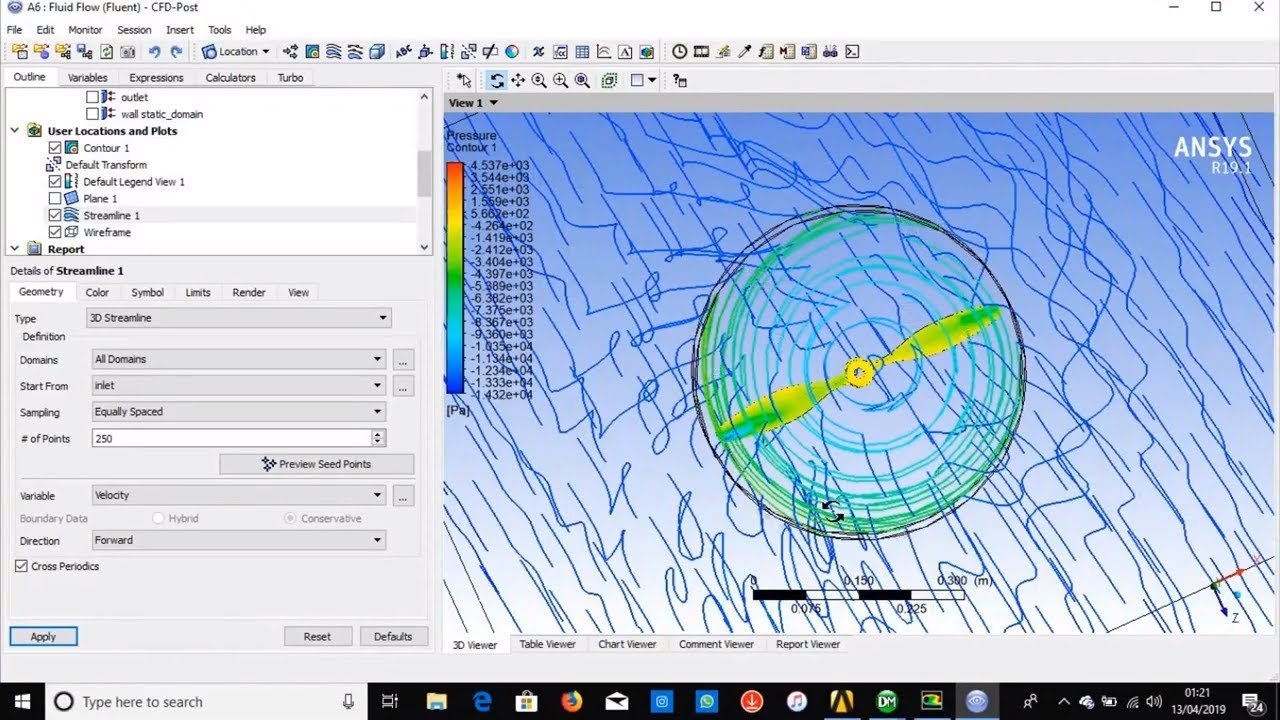Click the Reset button

pyautogui.click(x=317, y=636)
